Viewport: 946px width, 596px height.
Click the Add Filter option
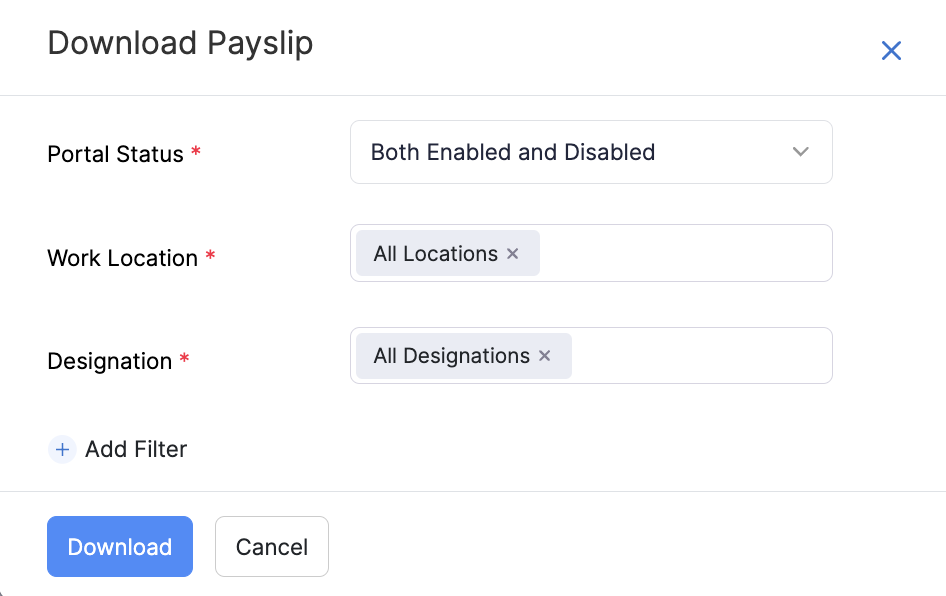point(136,449)
